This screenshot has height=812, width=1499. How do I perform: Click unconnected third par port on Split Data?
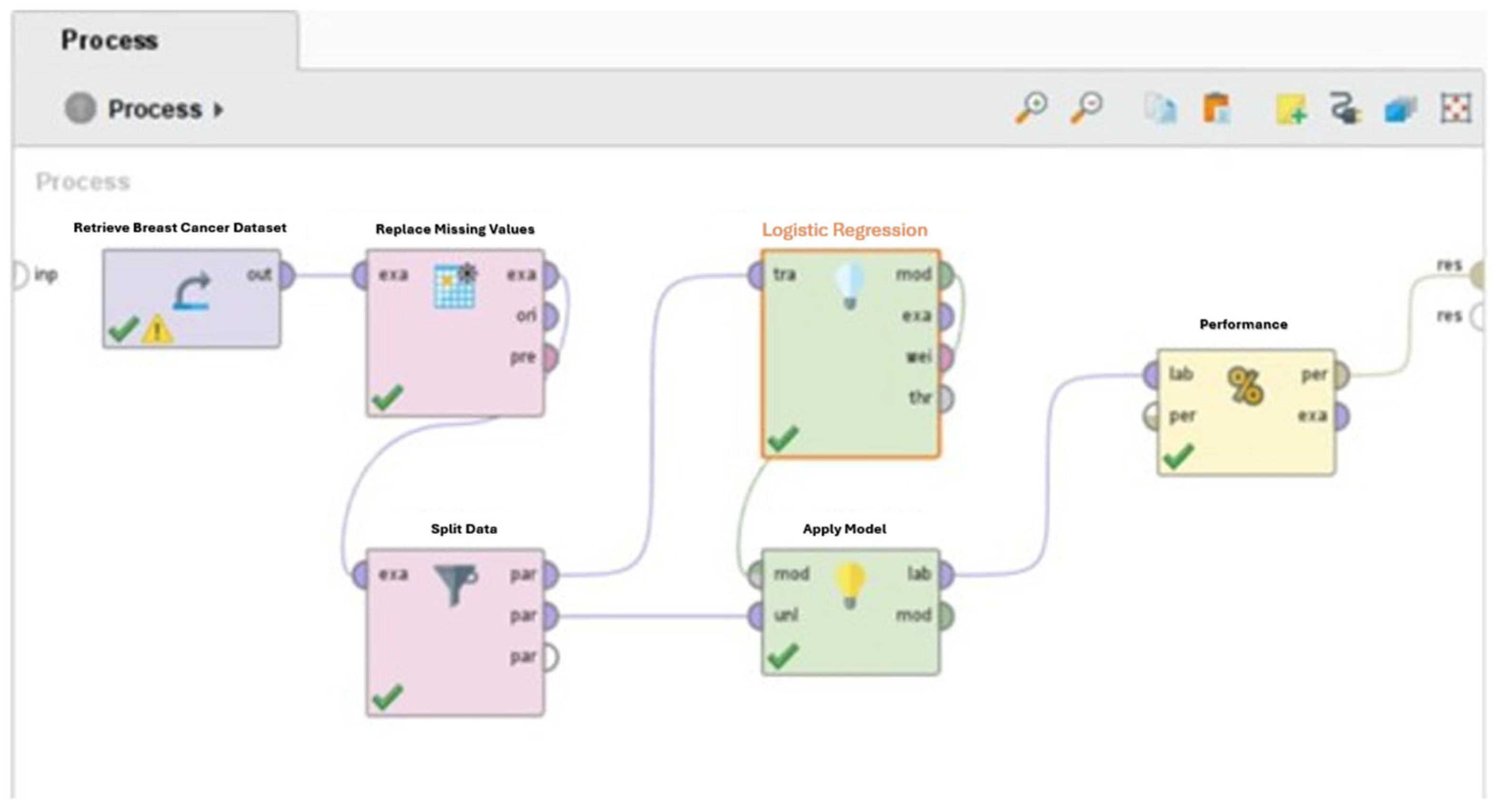(x=550, y=657)
